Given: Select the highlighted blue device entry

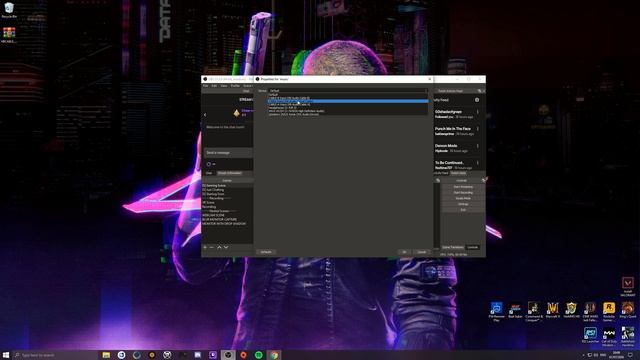Looking at the screenshot, I should click(x=348, y=101).
